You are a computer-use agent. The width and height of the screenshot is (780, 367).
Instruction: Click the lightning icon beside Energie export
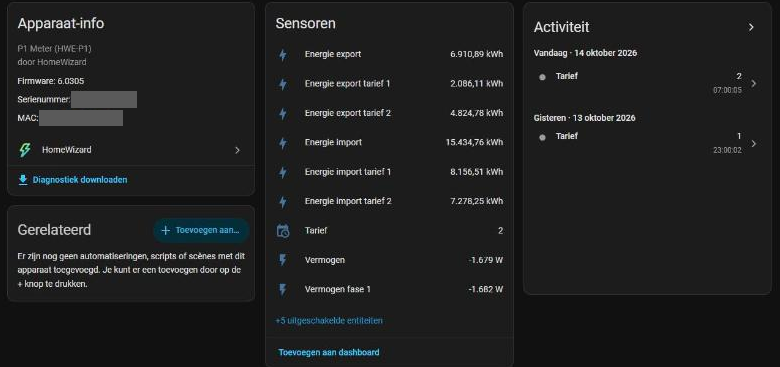[283, 54]
